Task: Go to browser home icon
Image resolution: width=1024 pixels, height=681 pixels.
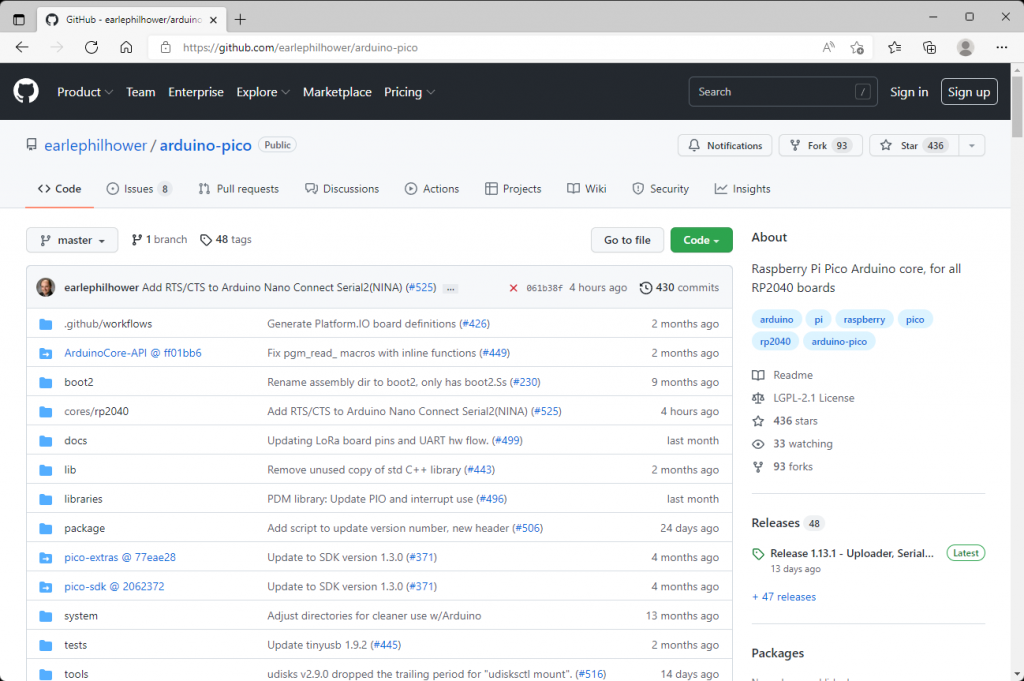Action: point(126,47)
